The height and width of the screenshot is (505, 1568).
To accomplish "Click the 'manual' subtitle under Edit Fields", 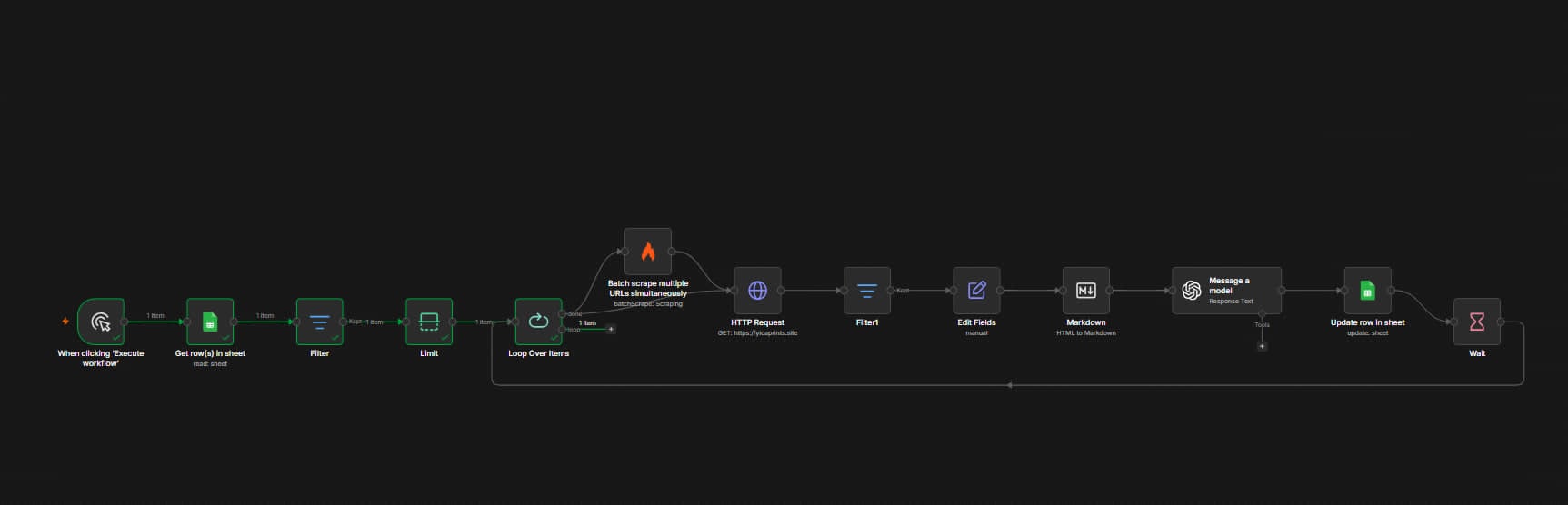I will click(x=976, y=333).
